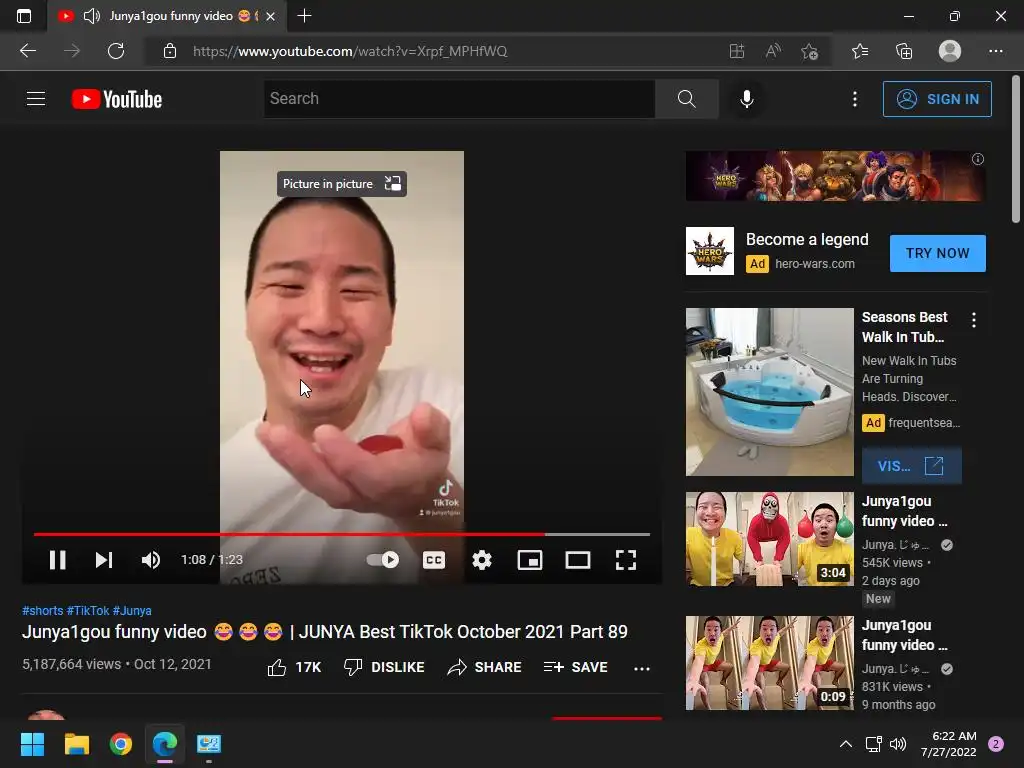This screenshot has width=1024, height=768.
Task: Add this page to favorites star
Action: 809,51
